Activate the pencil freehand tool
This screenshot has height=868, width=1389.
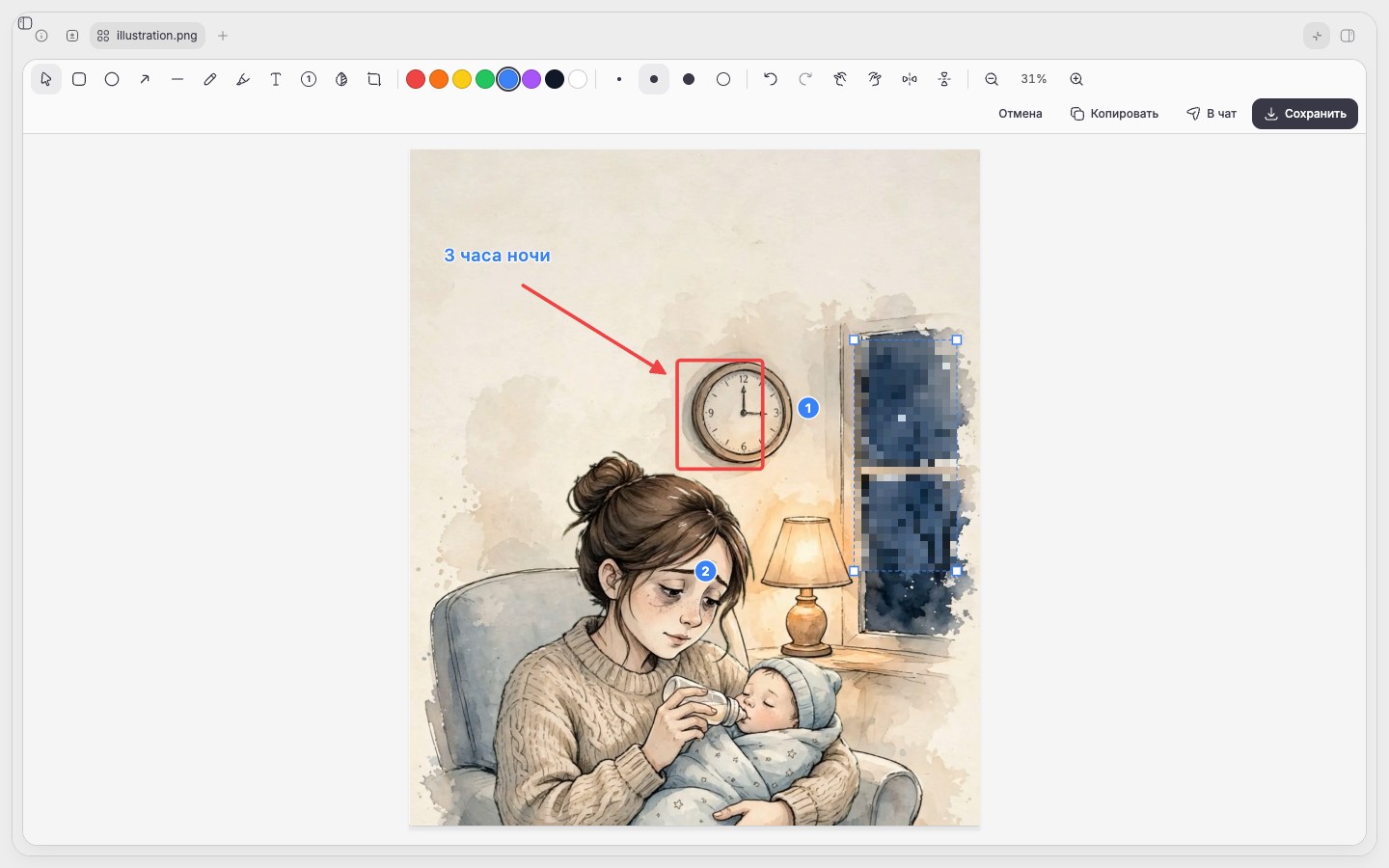[210, 79]
